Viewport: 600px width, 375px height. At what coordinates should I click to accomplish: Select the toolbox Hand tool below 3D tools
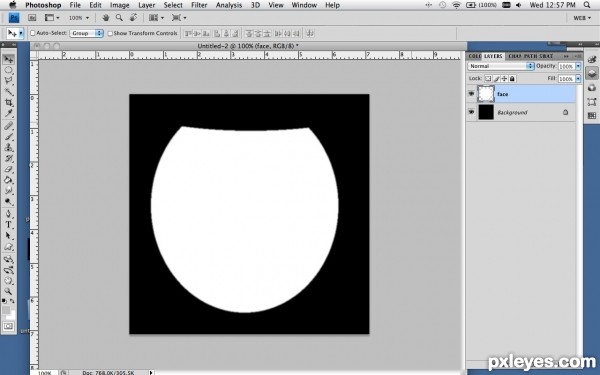tap(8, 281)
